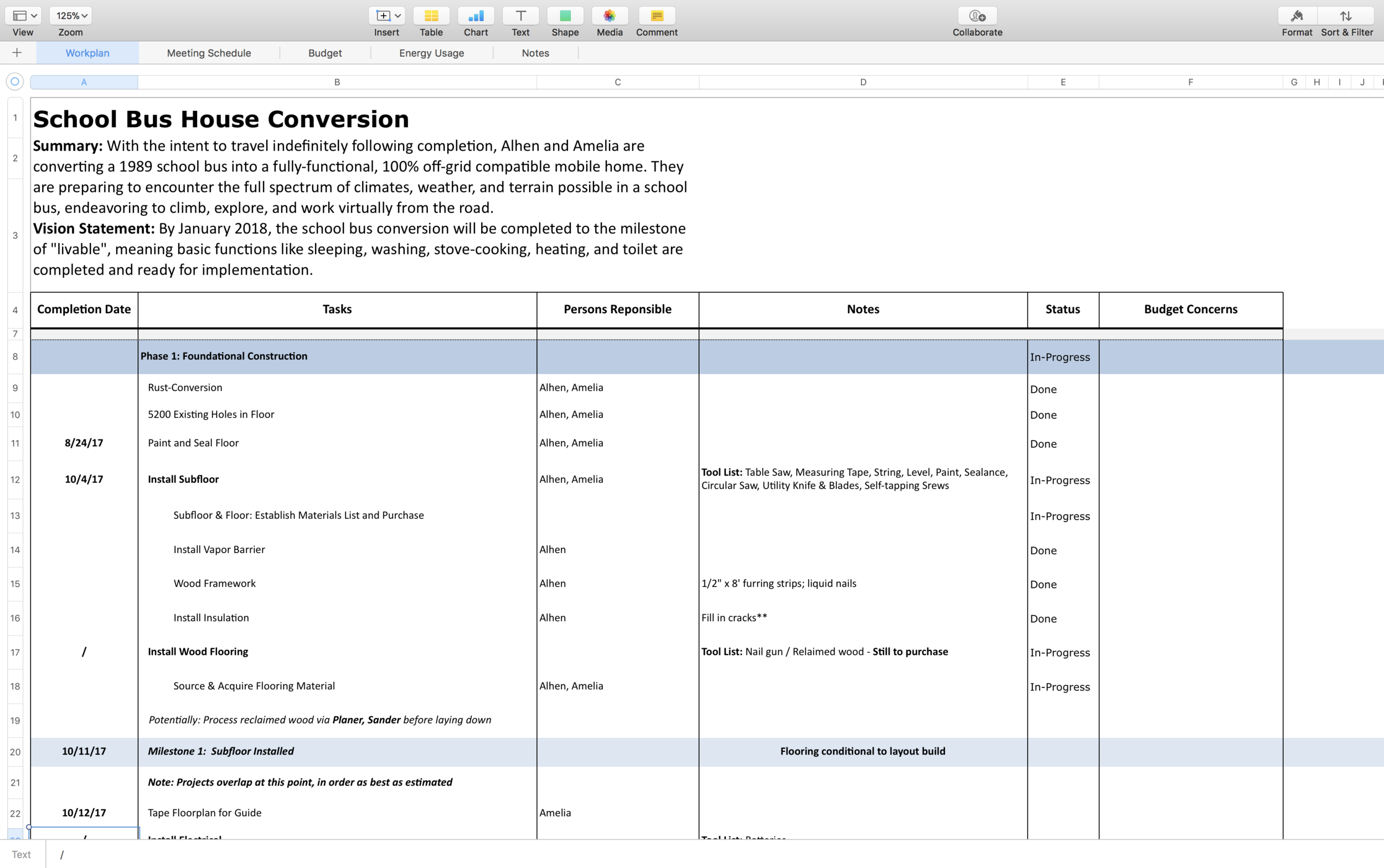Click the Persons Reponsible header cell
This screenshot has height=868, width=1384.
pos(618,309)
